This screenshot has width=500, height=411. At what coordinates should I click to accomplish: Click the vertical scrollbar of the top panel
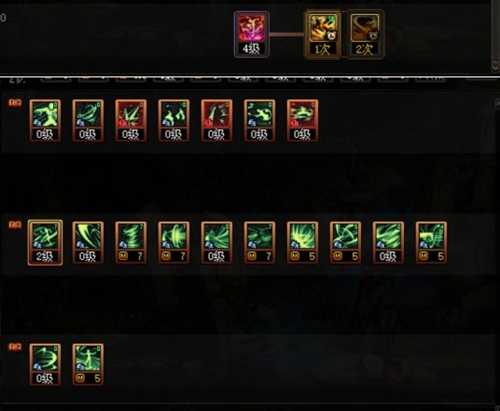[496, 35]
